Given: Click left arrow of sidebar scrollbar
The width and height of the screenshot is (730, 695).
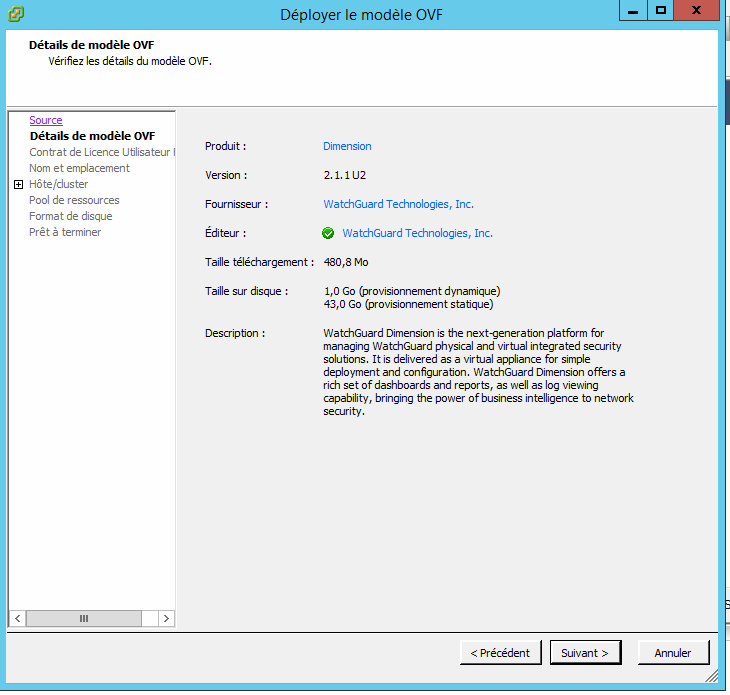Looking at the screenshot, I should click(x=17, y=618).
